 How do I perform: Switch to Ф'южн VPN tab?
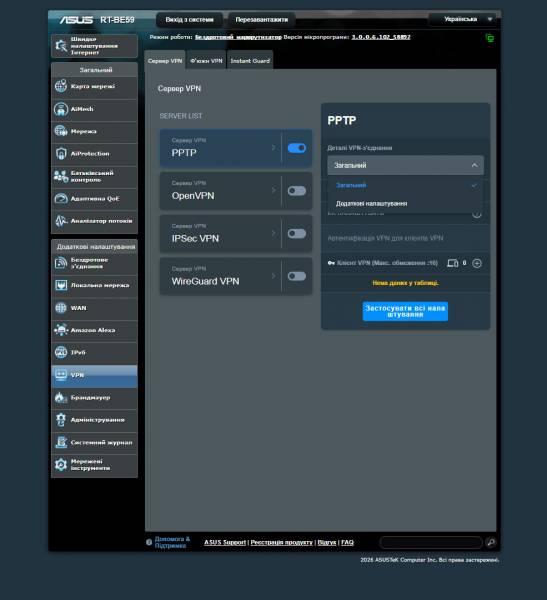click(x=206, y=60)
